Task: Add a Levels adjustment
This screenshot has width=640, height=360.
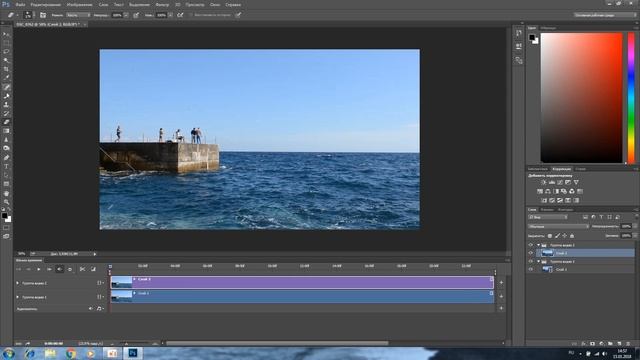Action: click(x=552, y=182)
